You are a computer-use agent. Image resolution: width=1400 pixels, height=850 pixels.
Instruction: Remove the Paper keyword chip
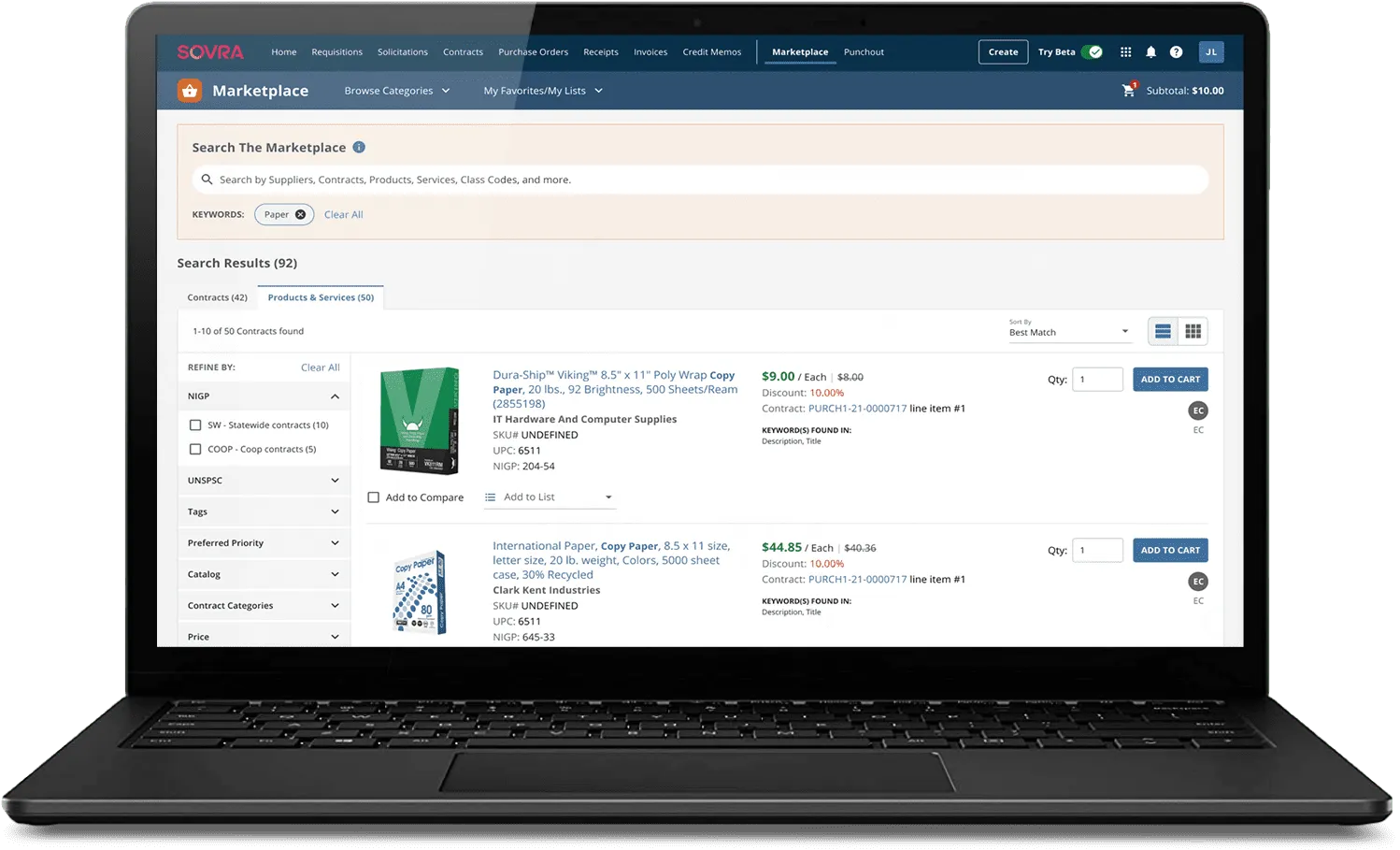point(300,215)
